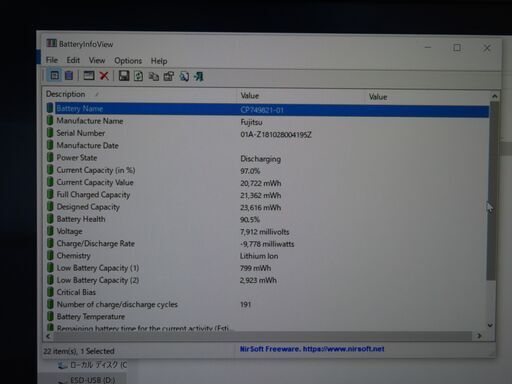Click the horizontal scrollbar right arrow
Viewport: 512px width, 384px height.
tap(479, 336)
